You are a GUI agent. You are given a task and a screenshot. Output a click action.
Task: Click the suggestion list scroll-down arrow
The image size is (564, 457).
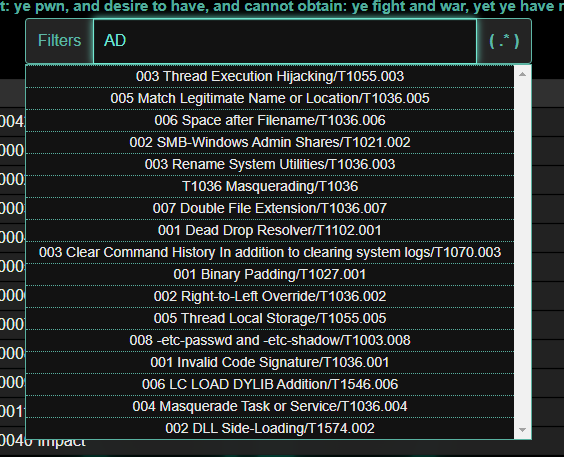pos(523,430)
